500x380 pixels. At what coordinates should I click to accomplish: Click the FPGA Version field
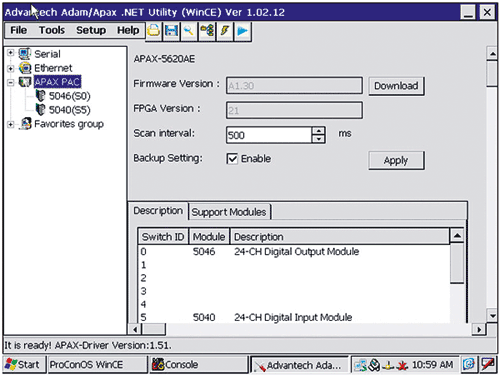(x=294, y=110)
